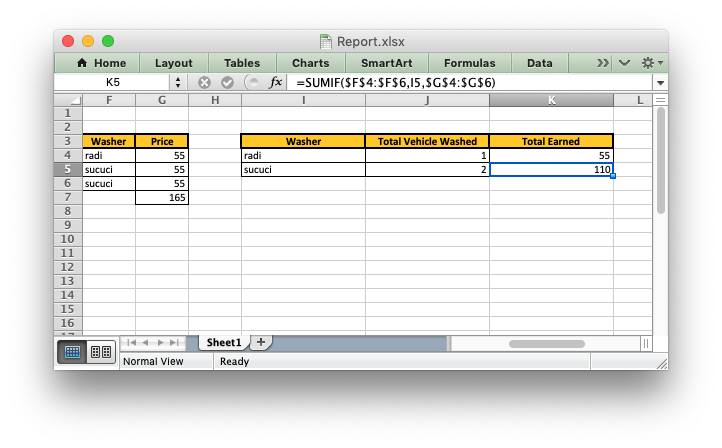The width and height of the screenshot is (722, 448).
Task: Select column I header
Action: coord(303,100)
